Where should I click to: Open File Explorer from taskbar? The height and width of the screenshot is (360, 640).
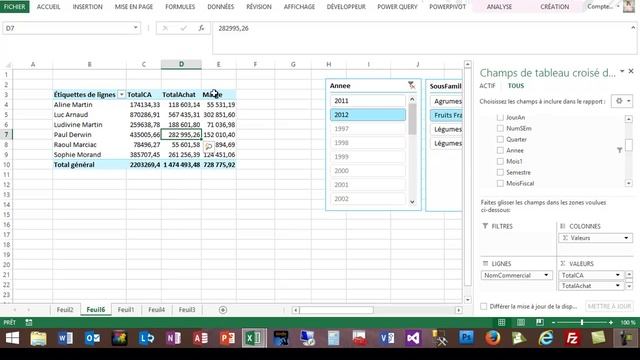pos(38,338)
